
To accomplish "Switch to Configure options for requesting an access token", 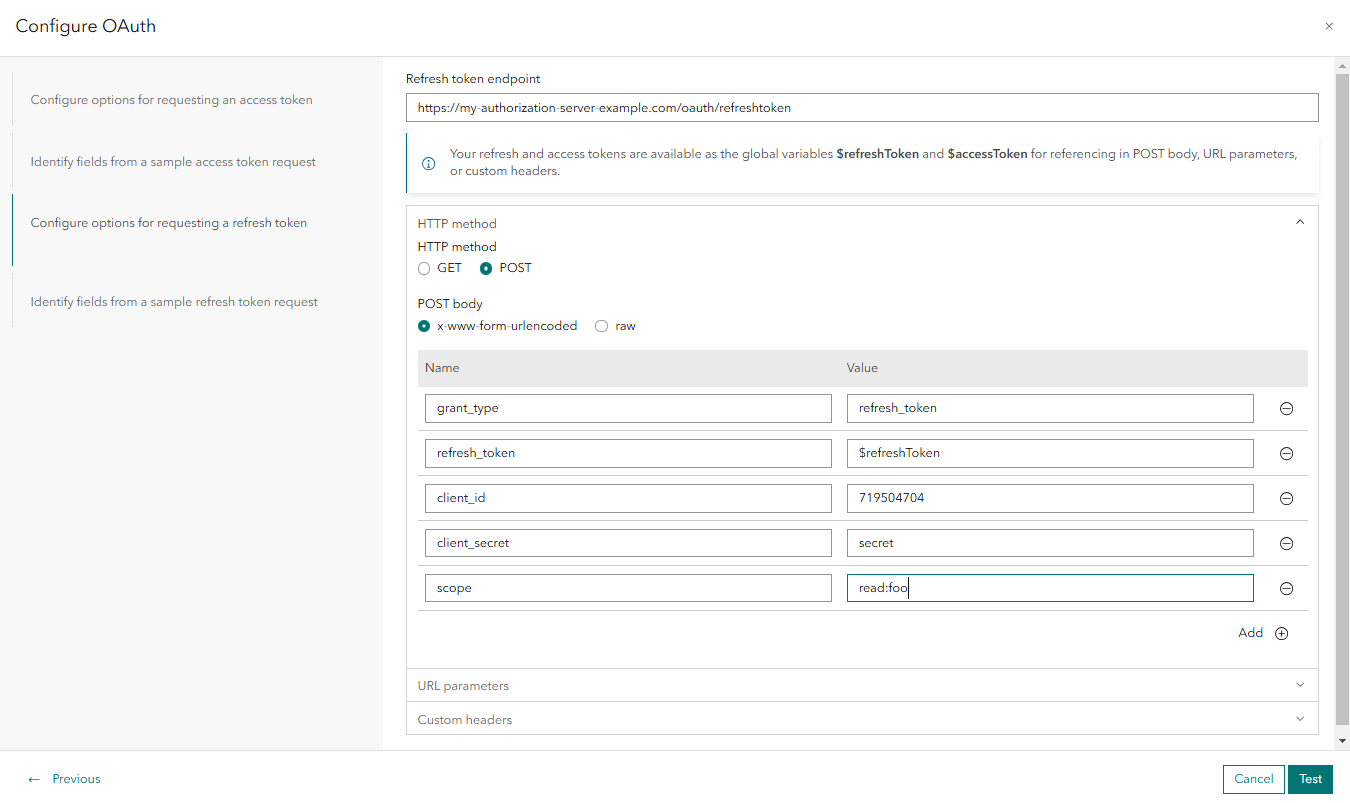I will click(x=172, y=100).
